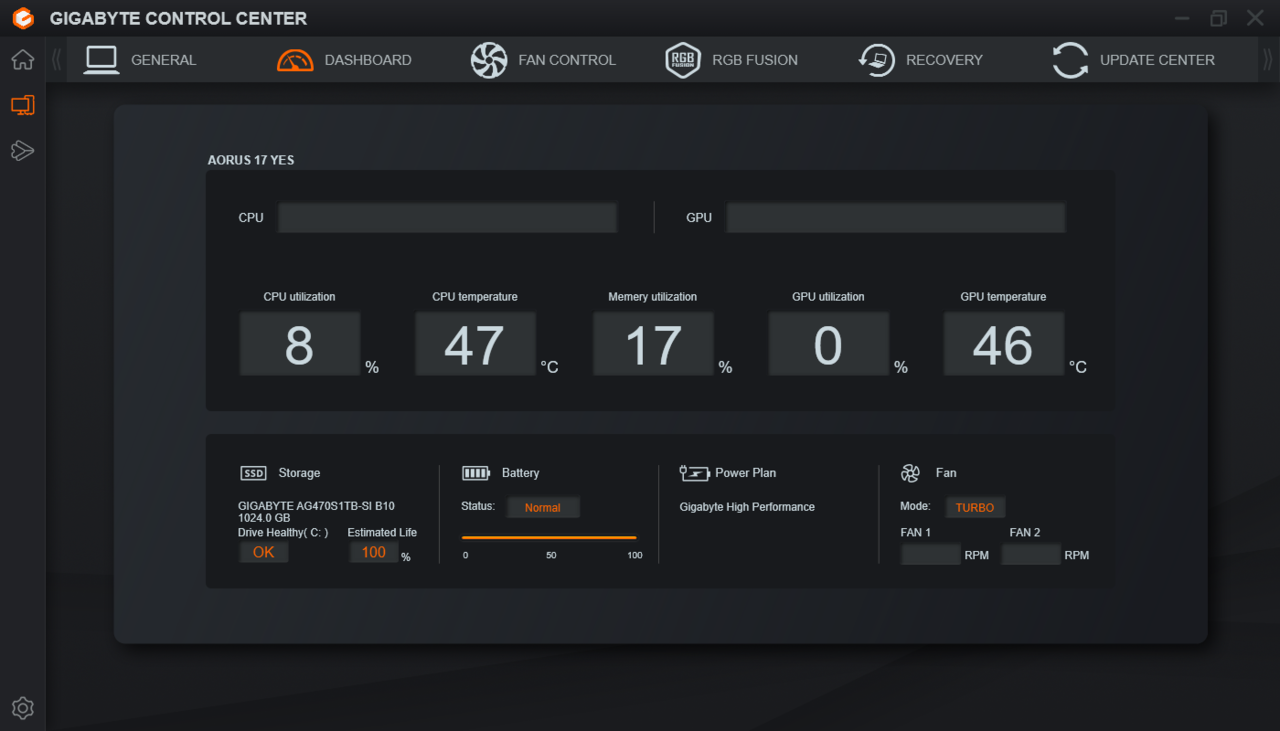Click the RGB Fusion hexagon icon
This screenshot has height=731, width=1280.
(x=683, y=60)
